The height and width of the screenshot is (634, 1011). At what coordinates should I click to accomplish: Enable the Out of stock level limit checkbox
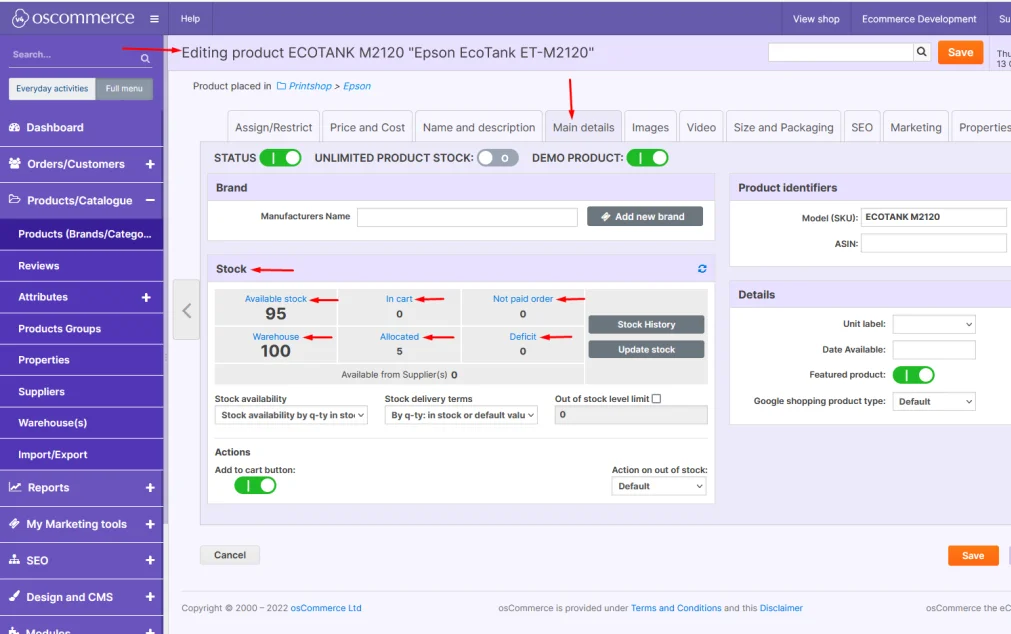coord(657,397)
